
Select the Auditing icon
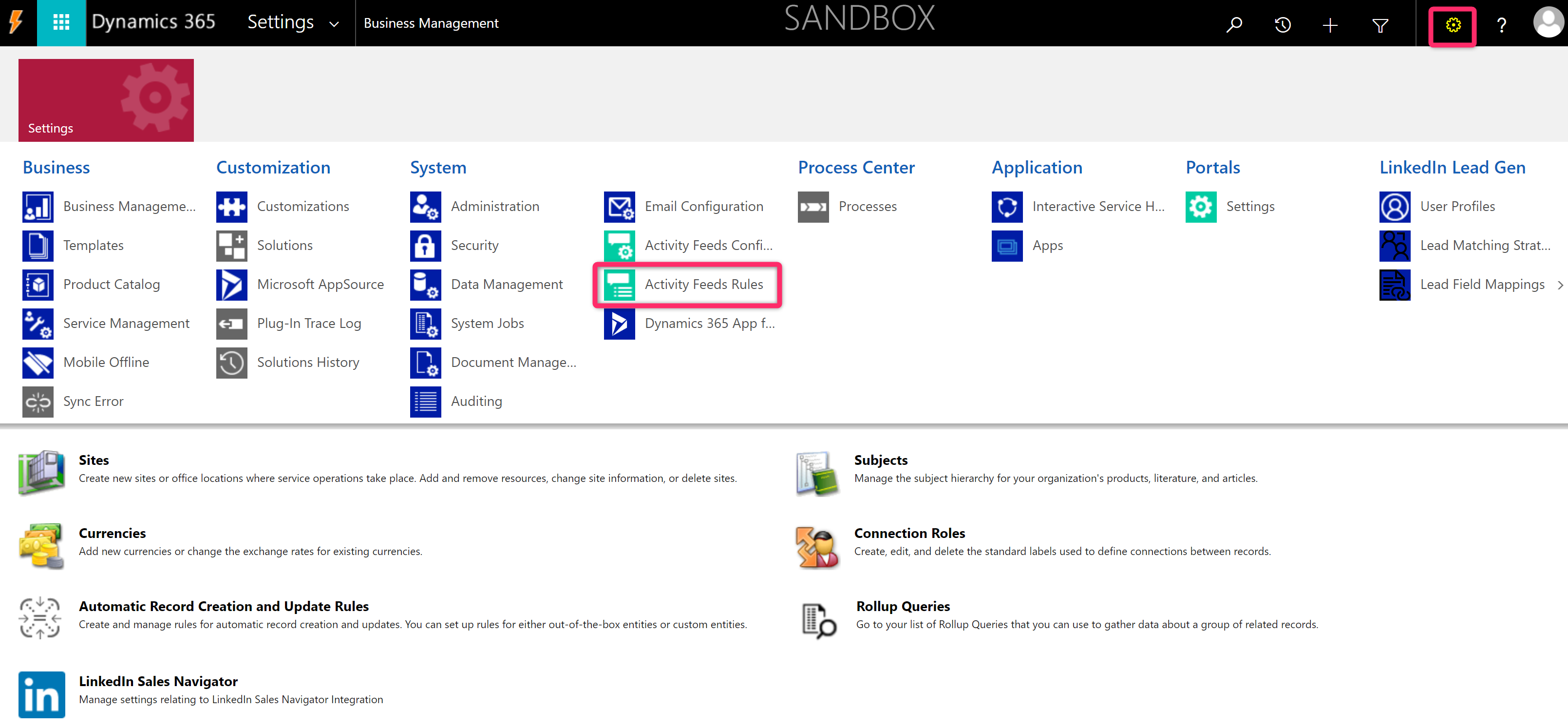pos(425,401)
